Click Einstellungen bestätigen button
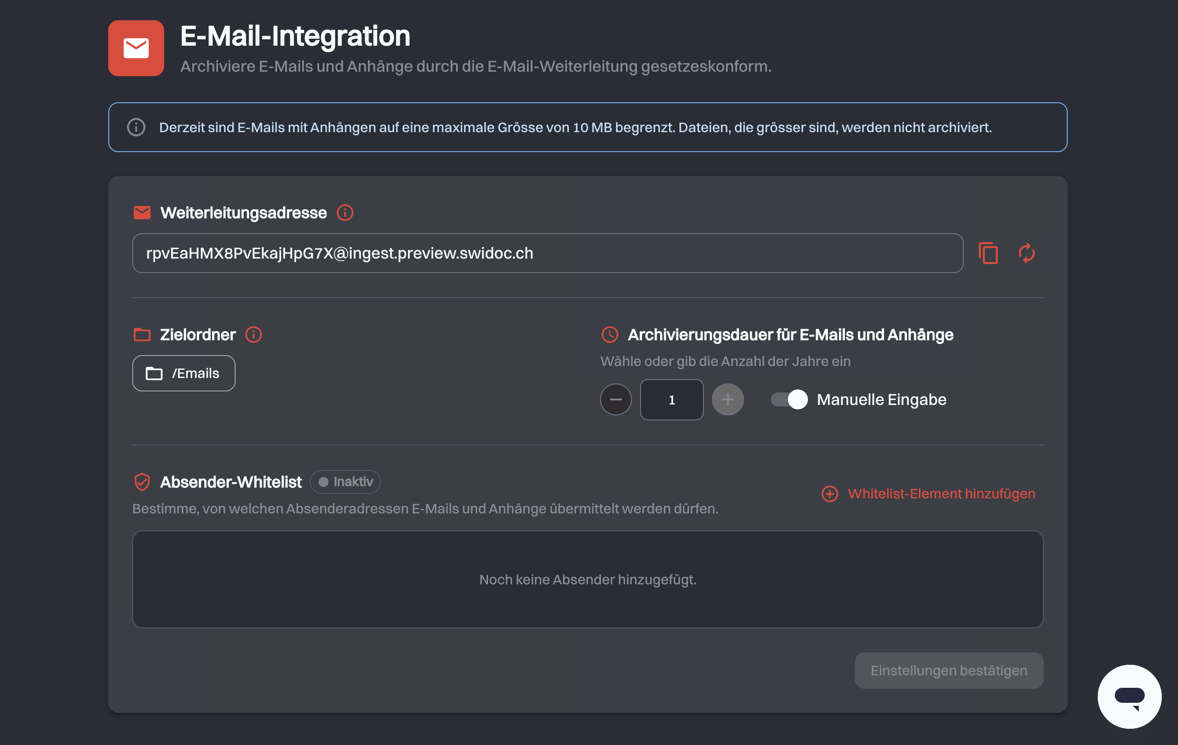This screenshot has height=745, width=1178. coord(949,671)
